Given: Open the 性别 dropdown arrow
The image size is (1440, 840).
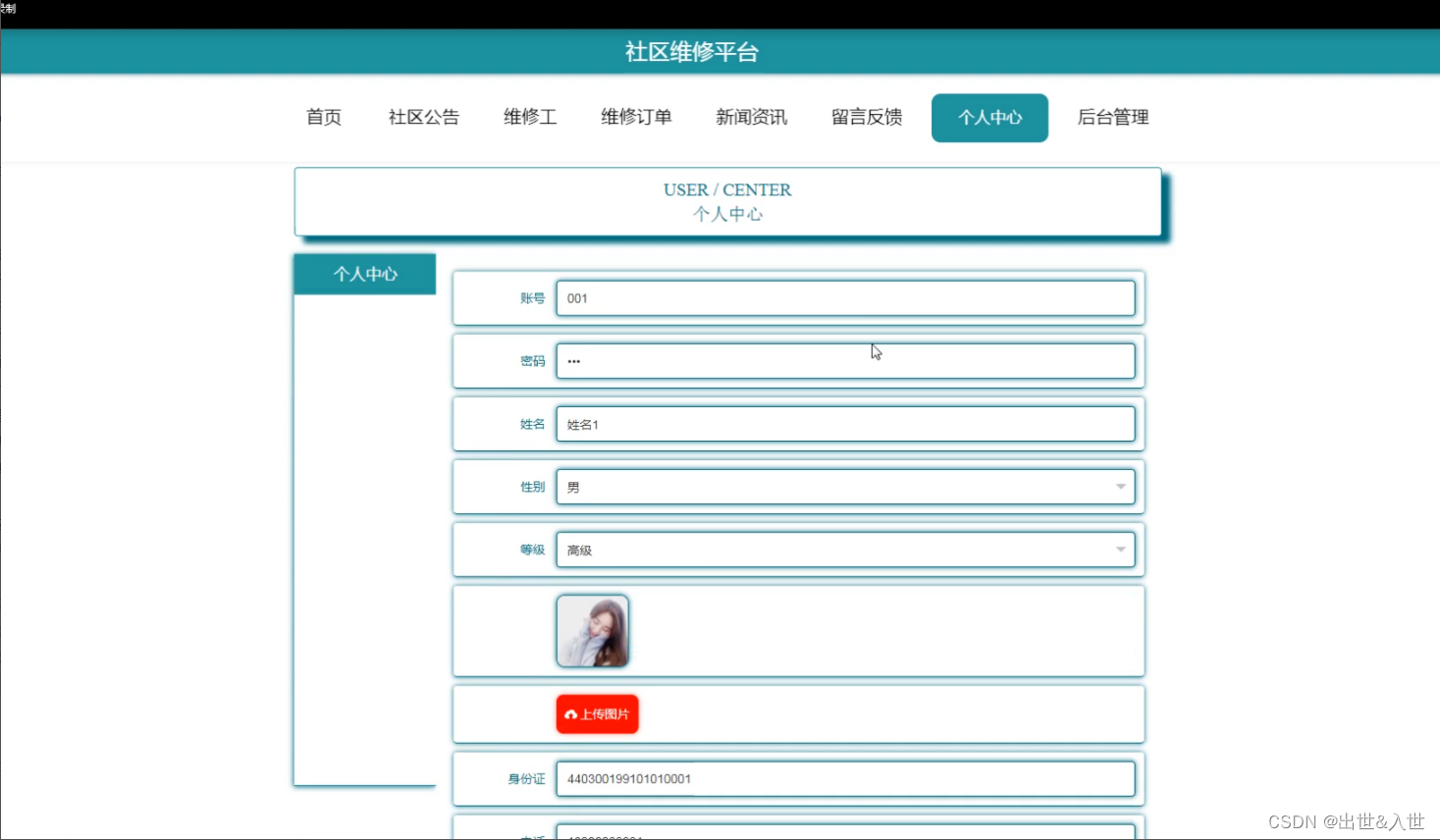Looking at the screenshot, I should [1120, 487].
